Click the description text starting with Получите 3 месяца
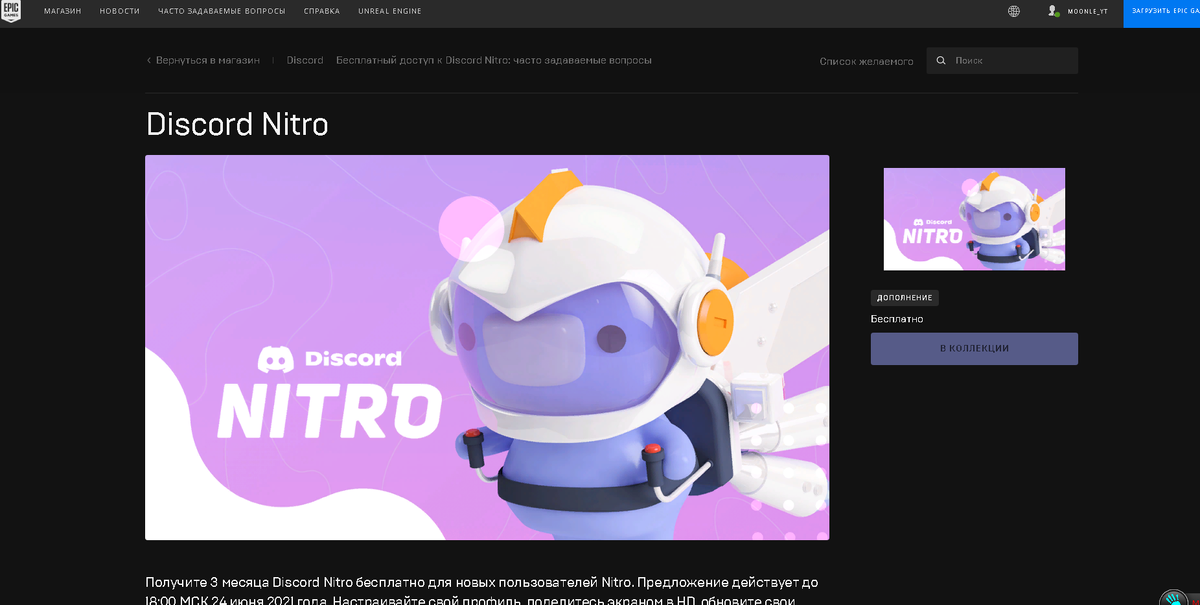This screenshot has width=1200, height=605. 483,591
